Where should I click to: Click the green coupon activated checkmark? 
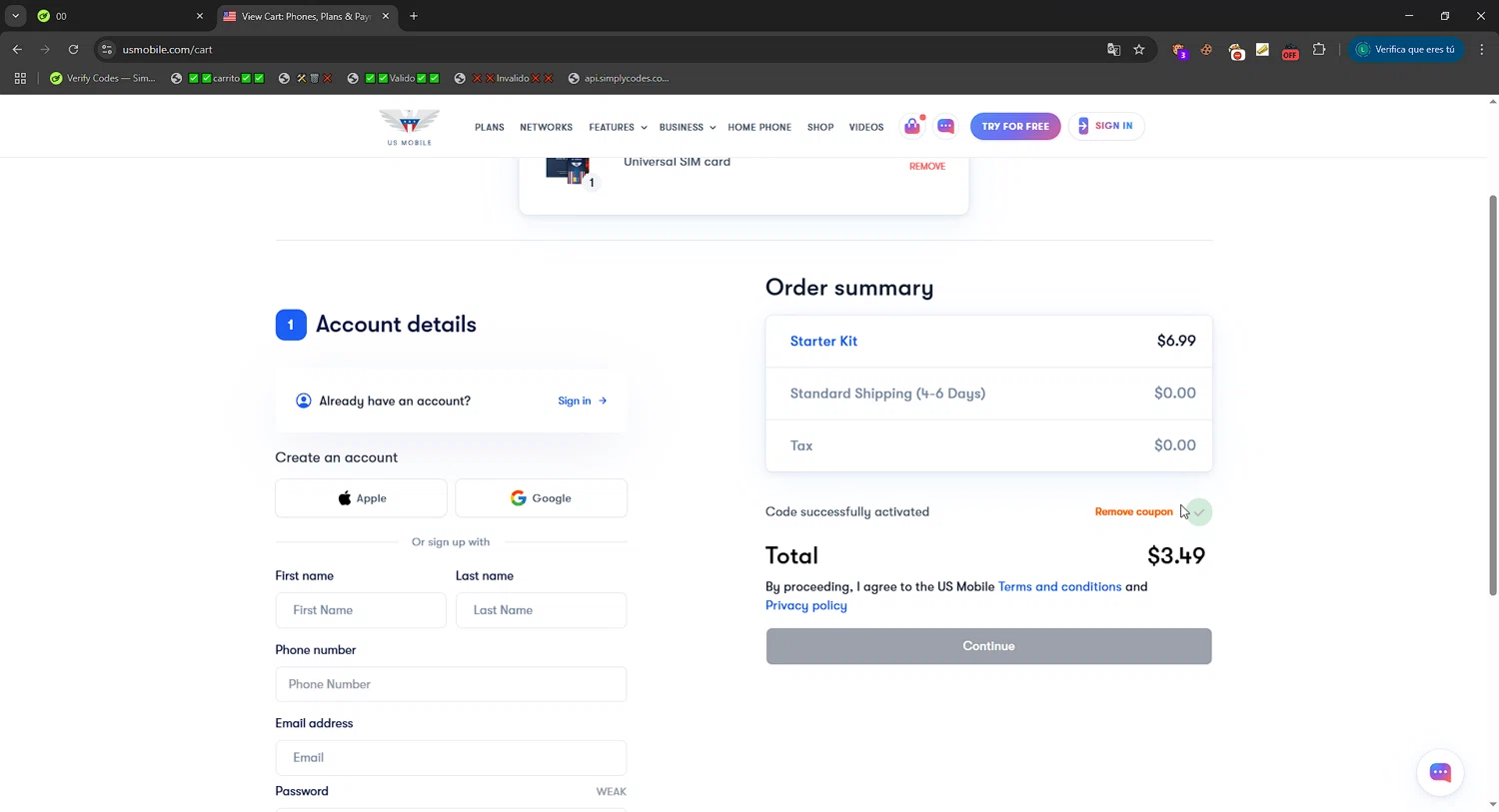tap(1199, 512)
